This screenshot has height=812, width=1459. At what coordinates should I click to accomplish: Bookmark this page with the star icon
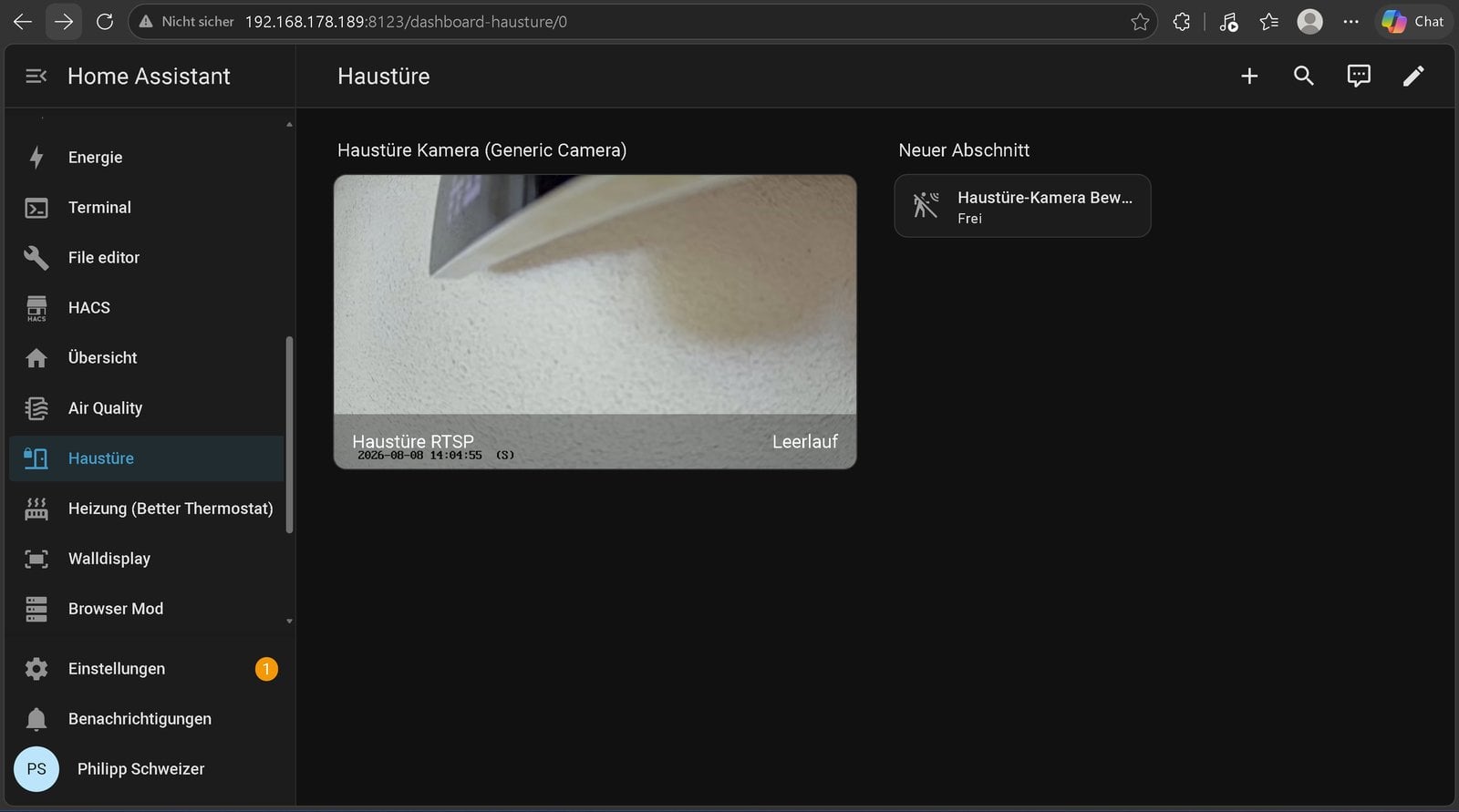click(x=1140, y=22)
